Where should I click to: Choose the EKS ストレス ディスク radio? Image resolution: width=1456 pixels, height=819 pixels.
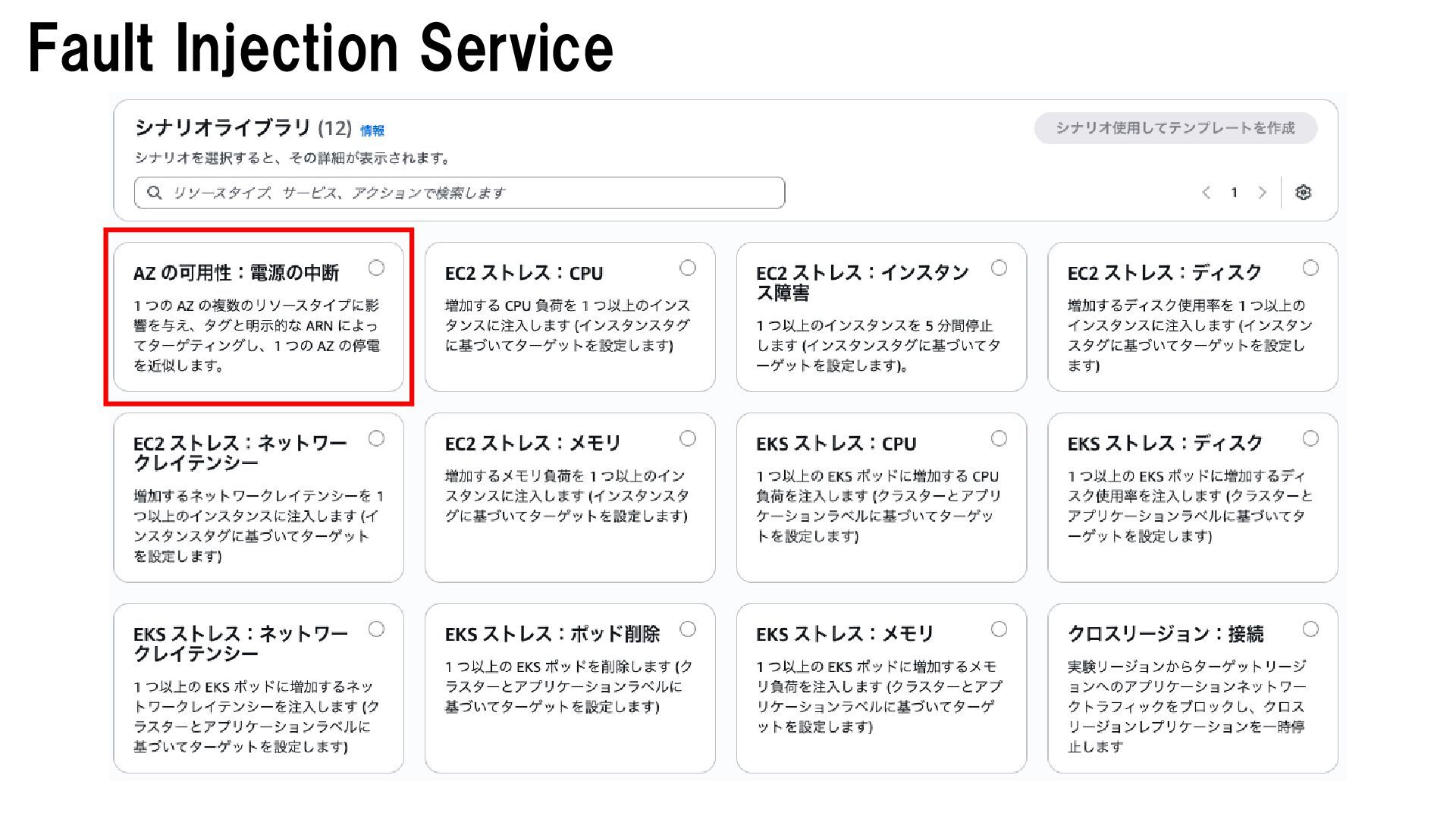(1310, 438)
